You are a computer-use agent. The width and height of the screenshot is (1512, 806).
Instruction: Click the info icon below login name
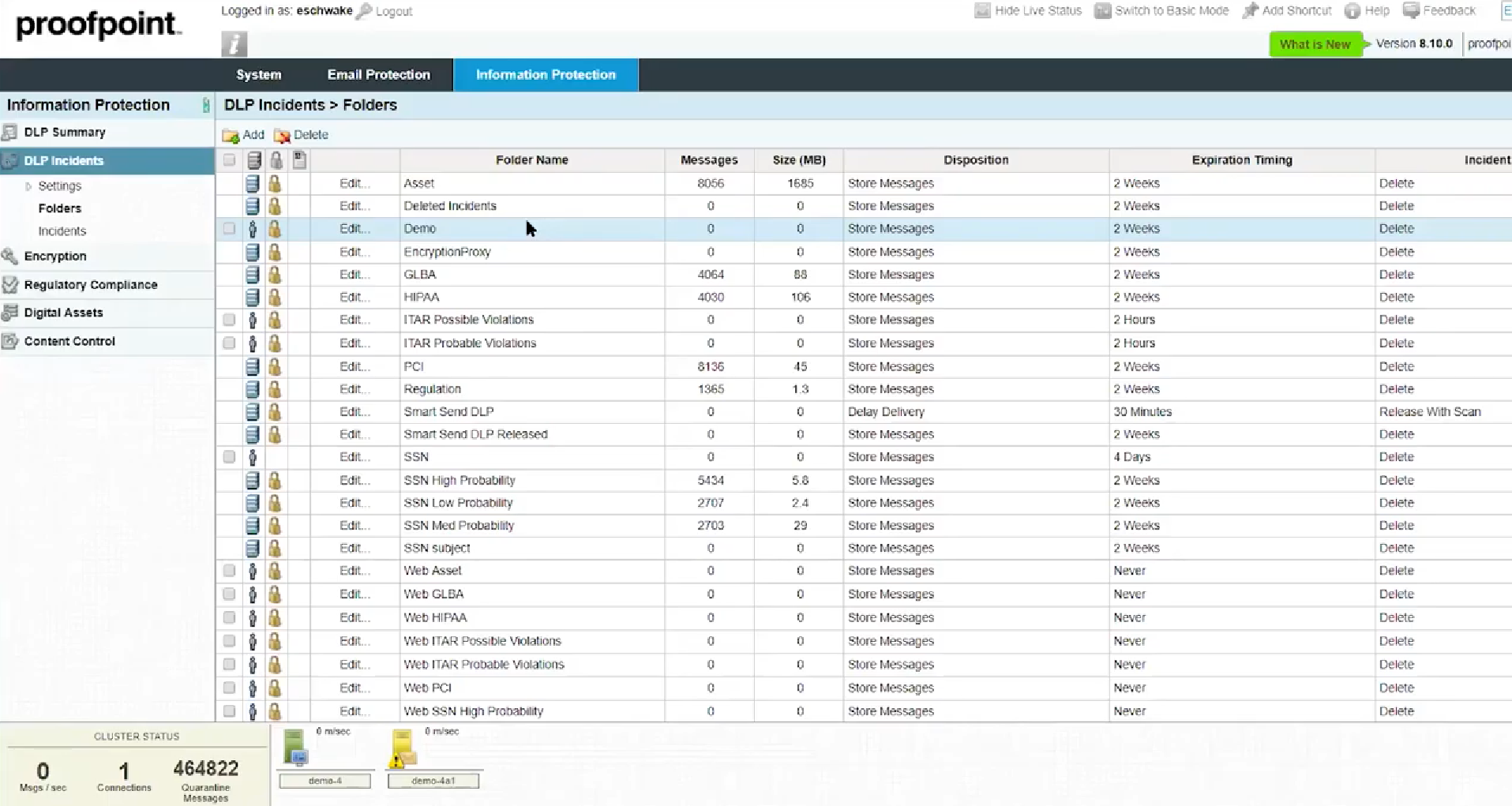tap(234, 44)
